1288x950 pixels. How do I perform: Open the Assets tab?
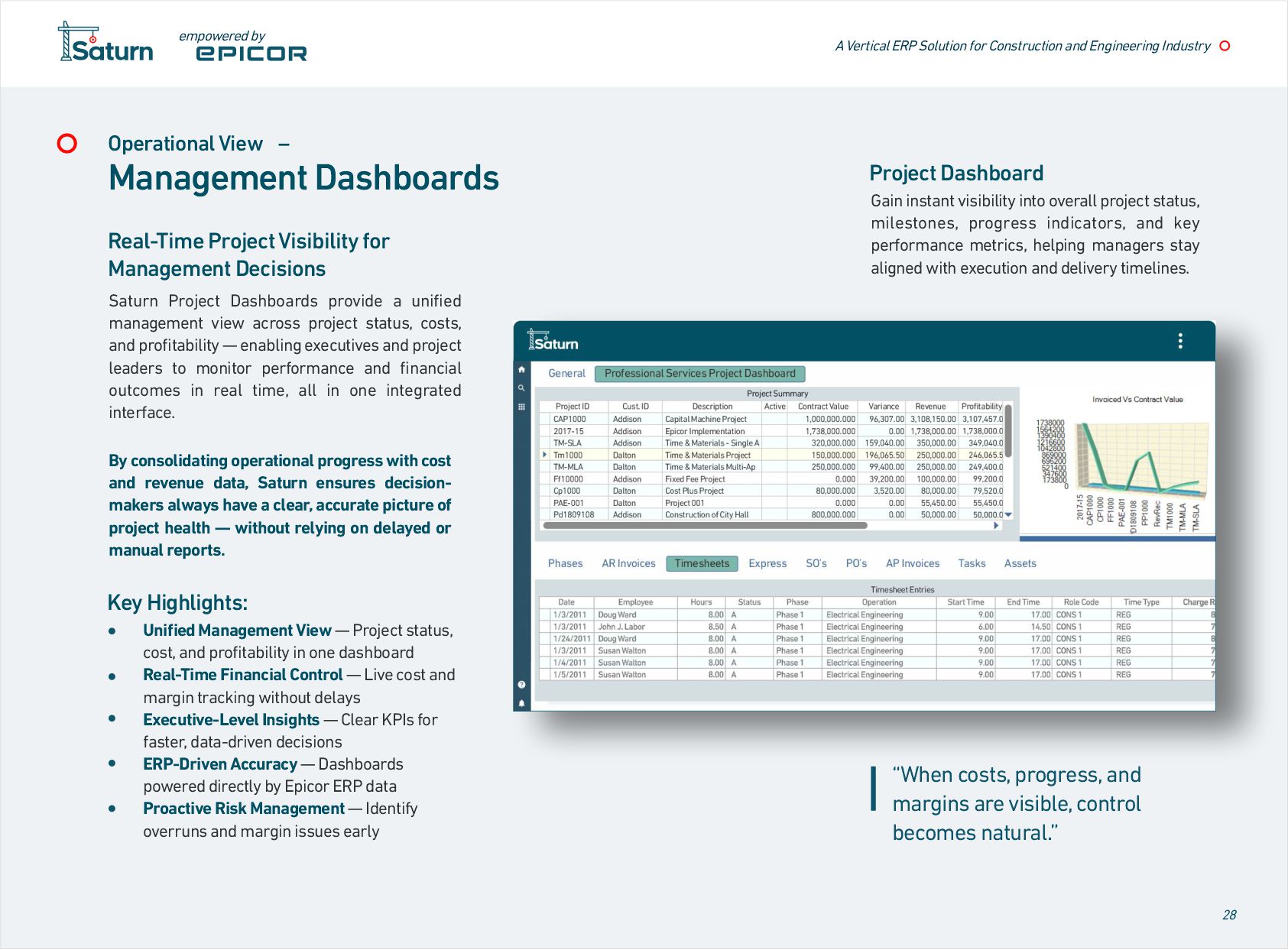1020,563
